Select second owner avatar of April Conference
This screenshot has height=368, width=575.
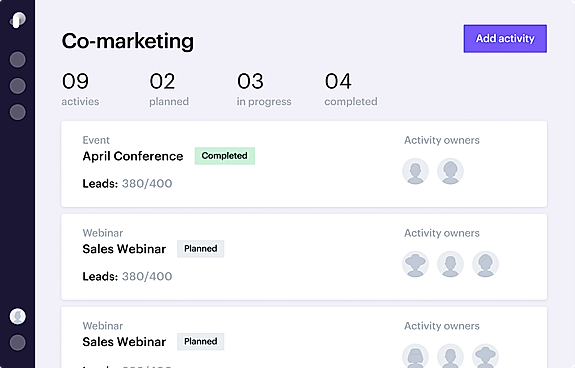point(450,171)
